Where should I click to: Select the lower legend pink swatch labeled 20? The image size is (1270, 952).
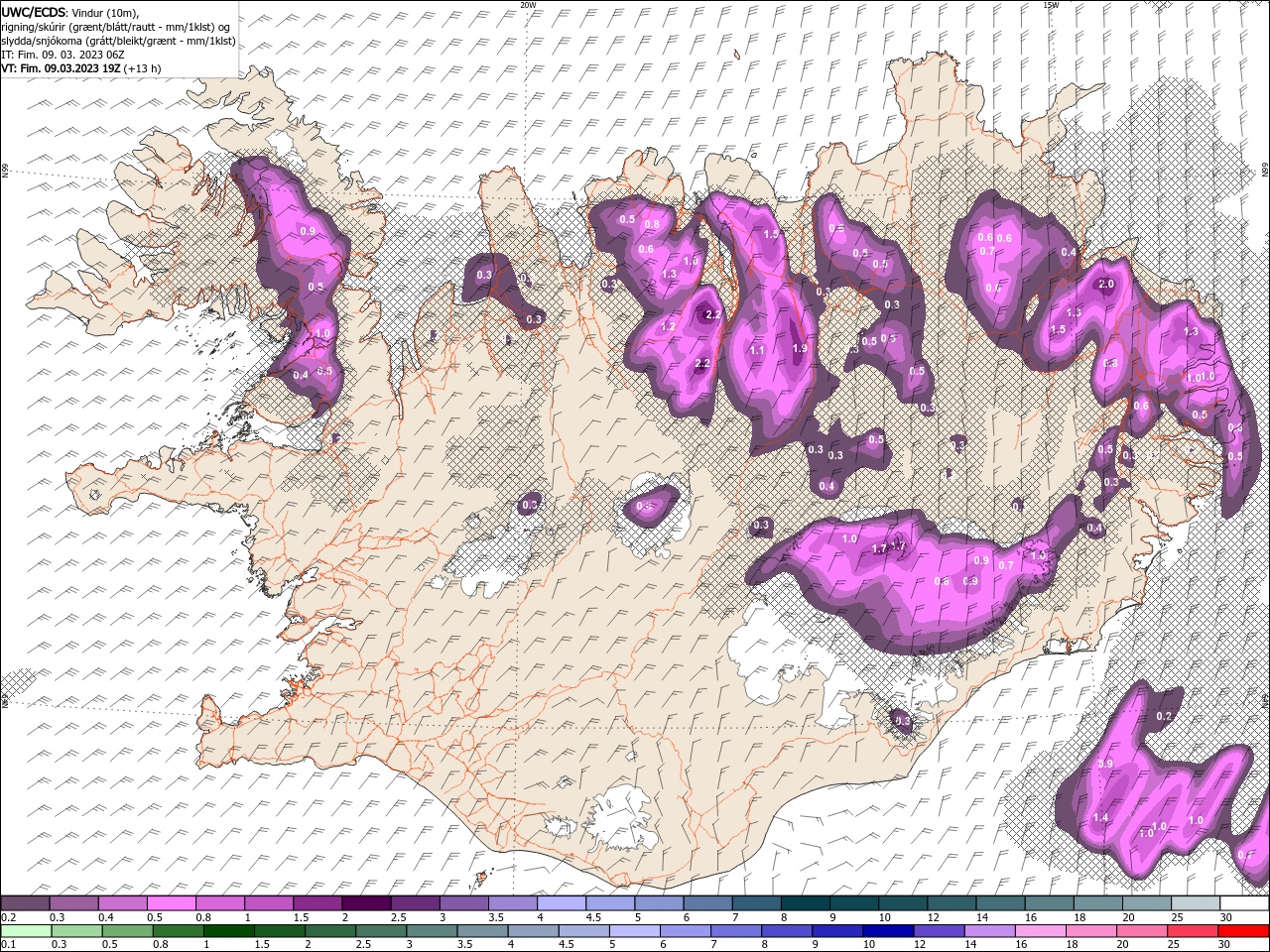point(1142,931)
